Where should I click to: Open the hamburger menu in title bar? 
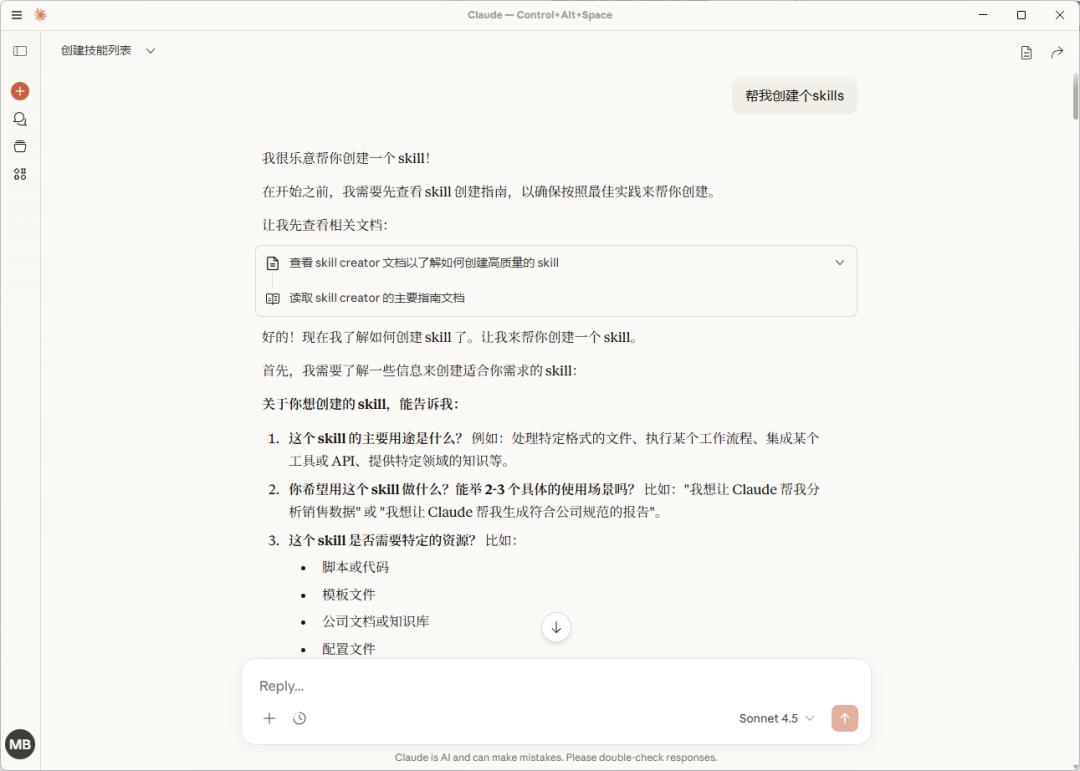pyautogui.click(x=16, y=15)
